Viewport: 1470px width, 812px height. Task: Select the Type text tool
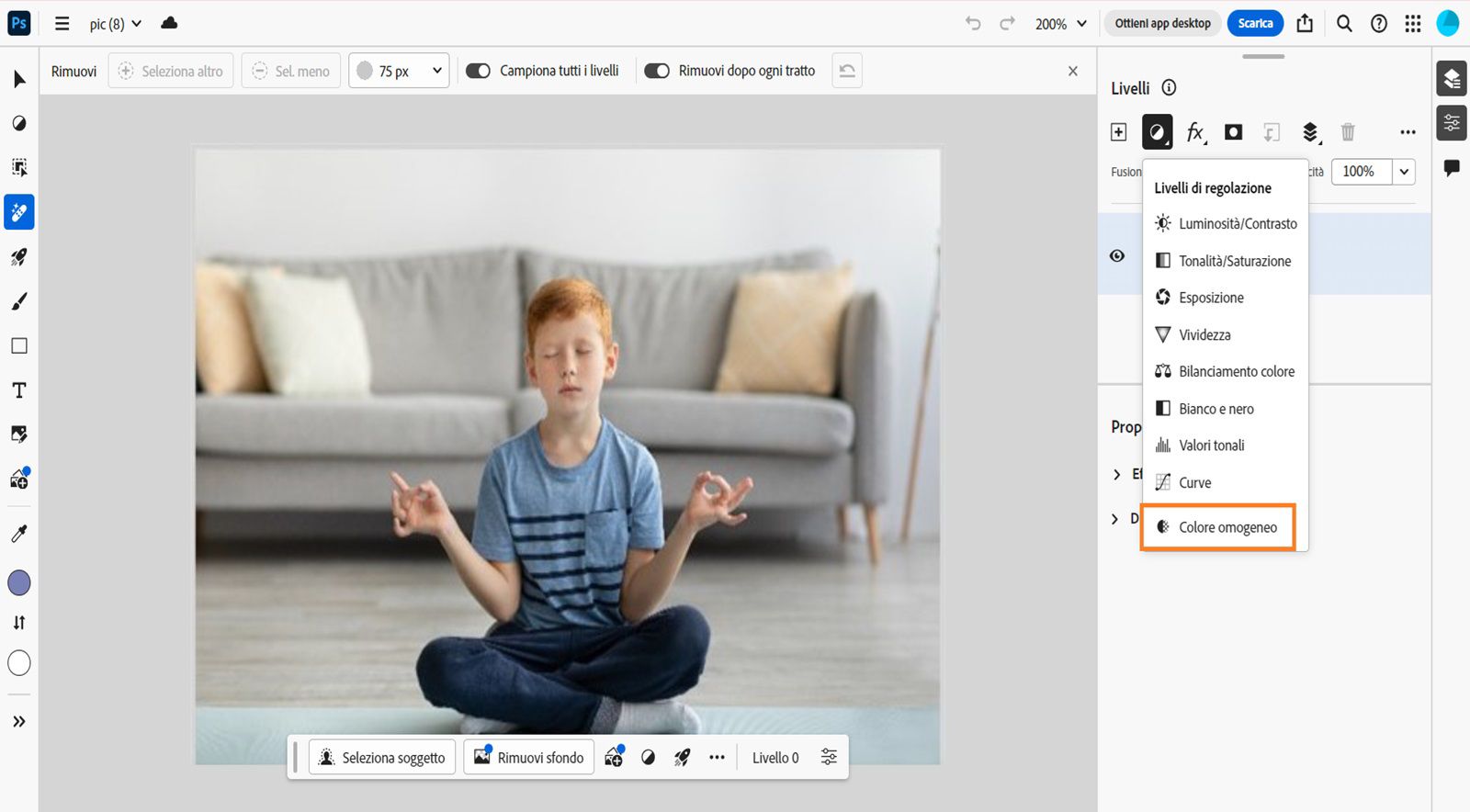tap(19, 390)
